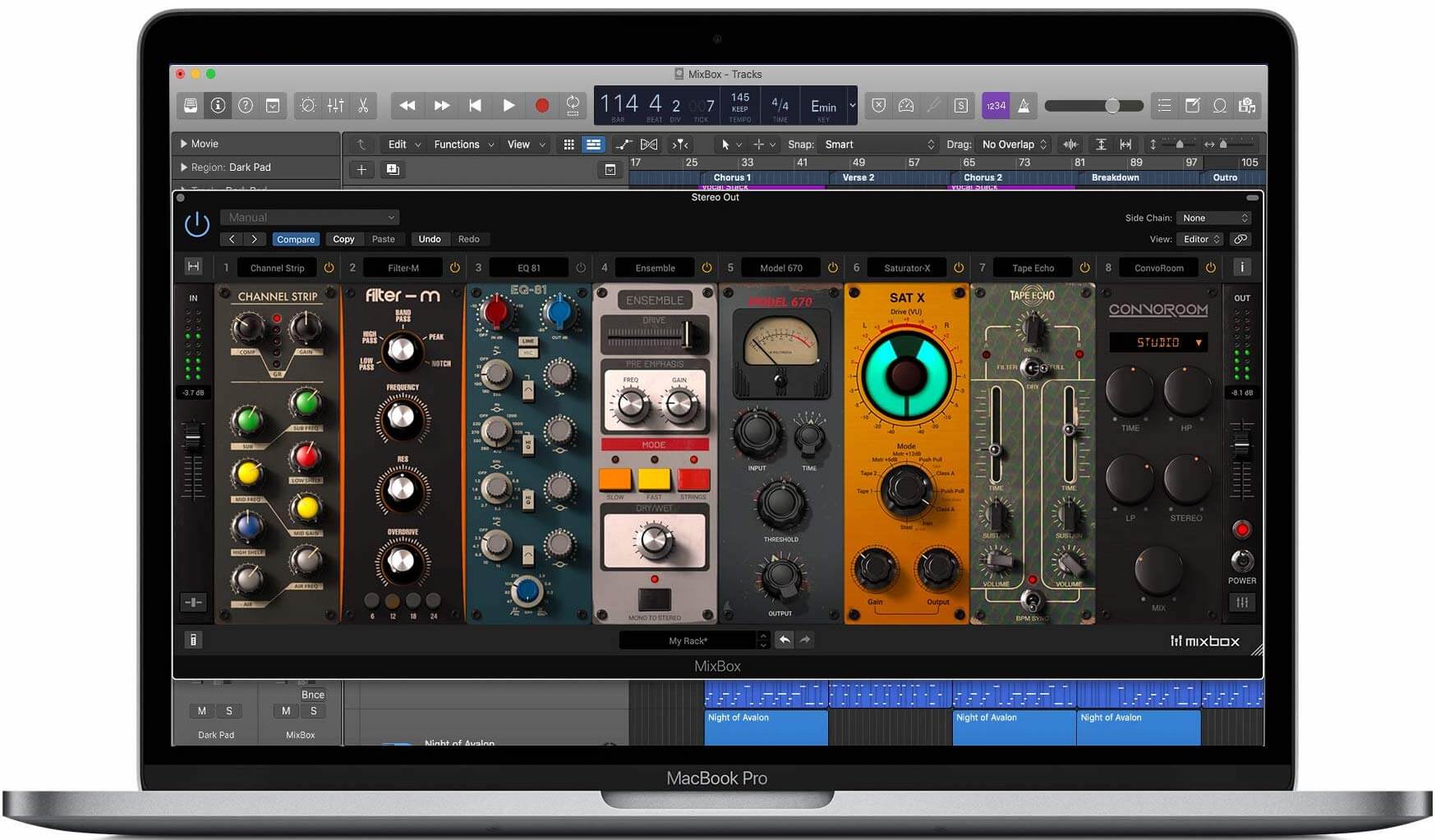Open the Drag No Overlap dropdown
The height and width of the screenshot is (840, 1436).
[x=1014, y=145]
